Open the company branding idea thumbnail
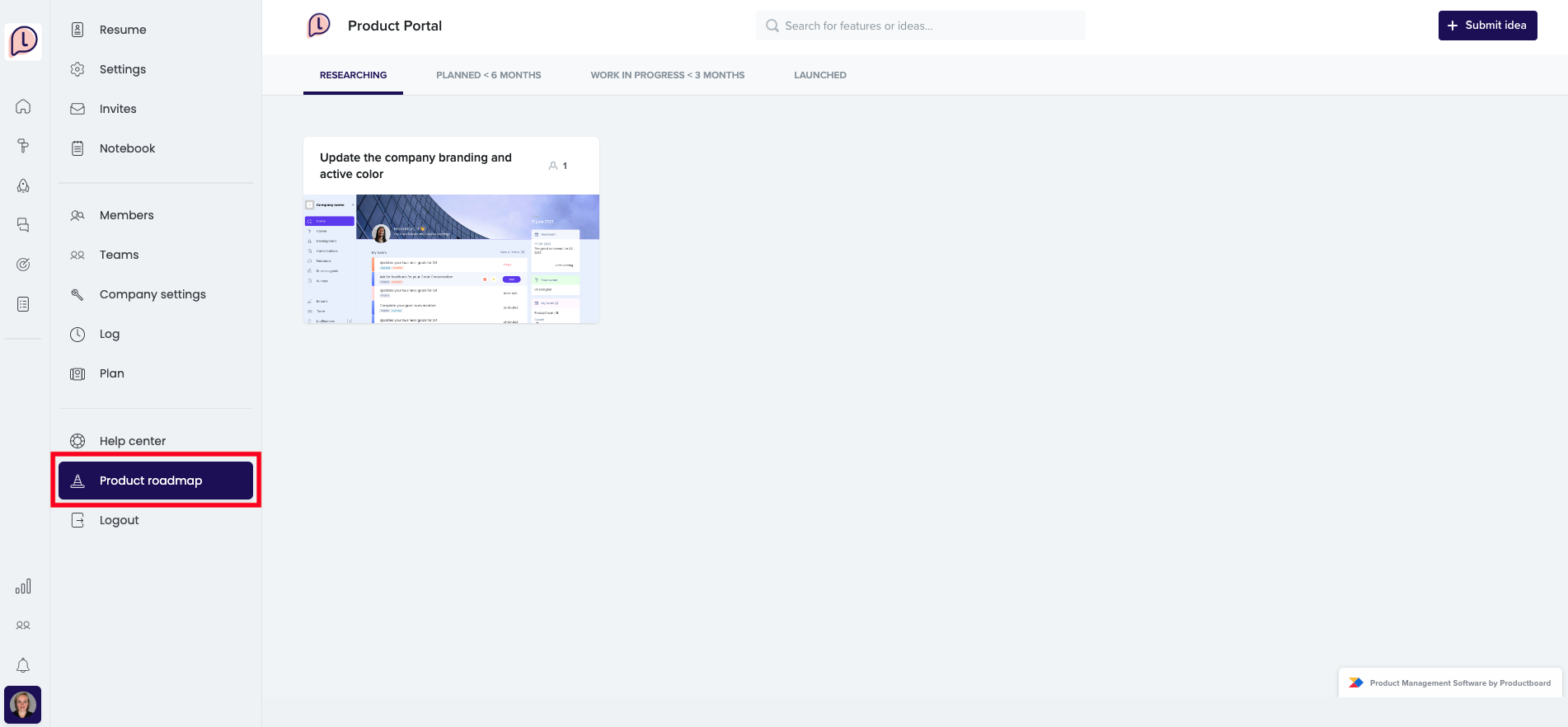The image size is (1568, 727). pyautogui.click(x=451, y=259)
